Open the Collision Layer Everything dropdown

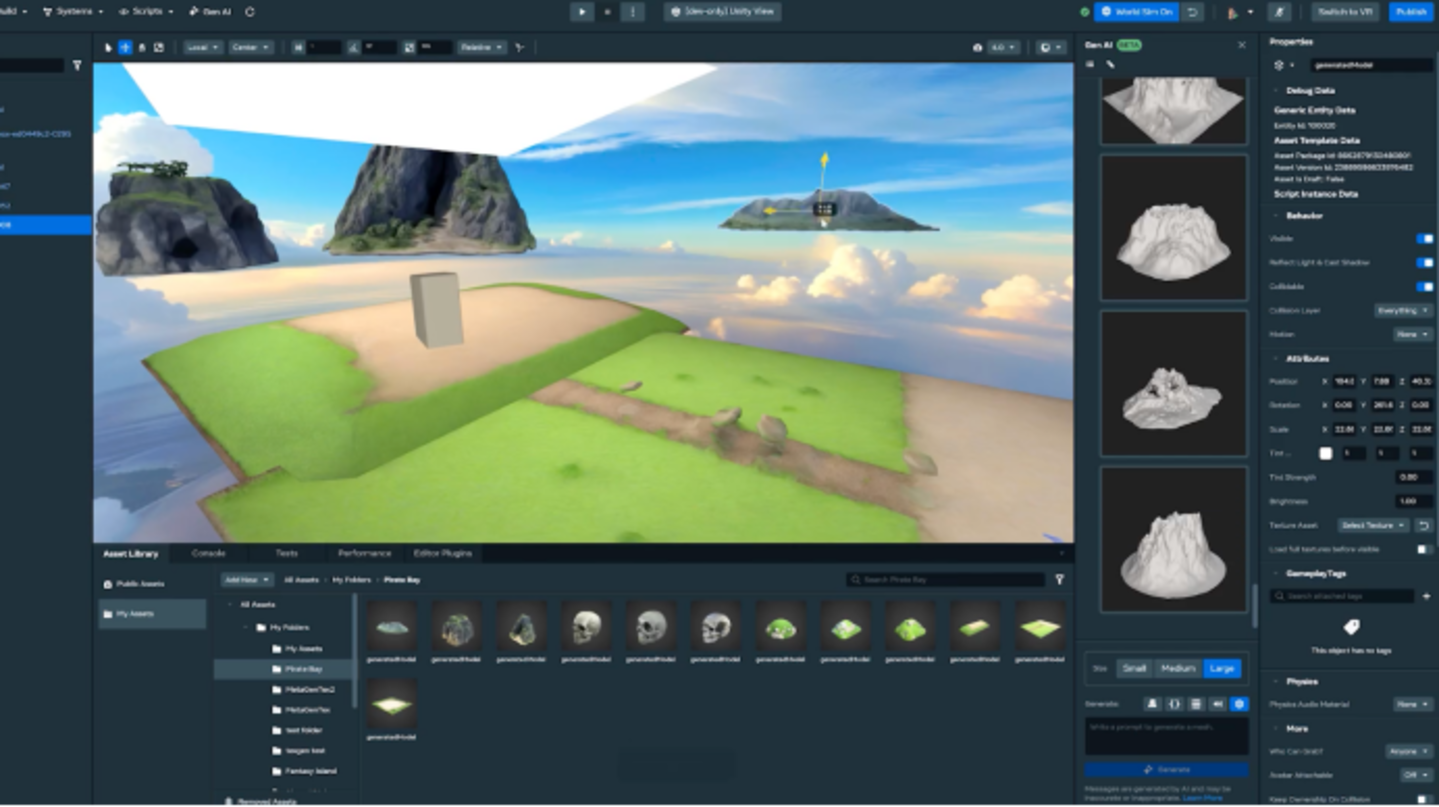pyautogui.click(x=1403, y=311)
